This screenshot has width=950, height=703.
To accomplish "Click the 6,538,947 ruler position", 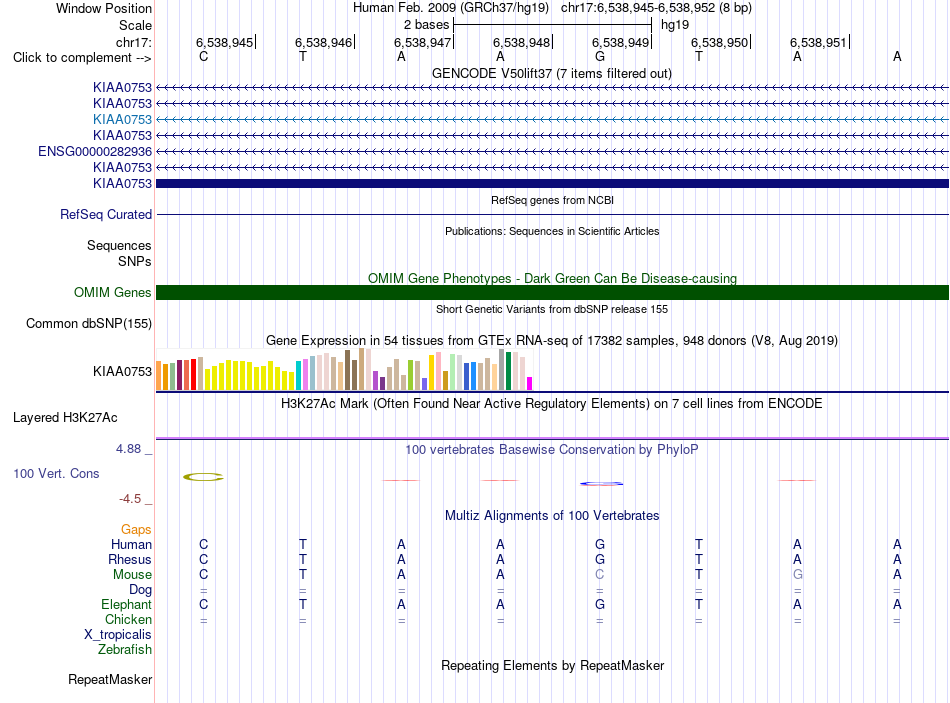I will coord(422,42).
